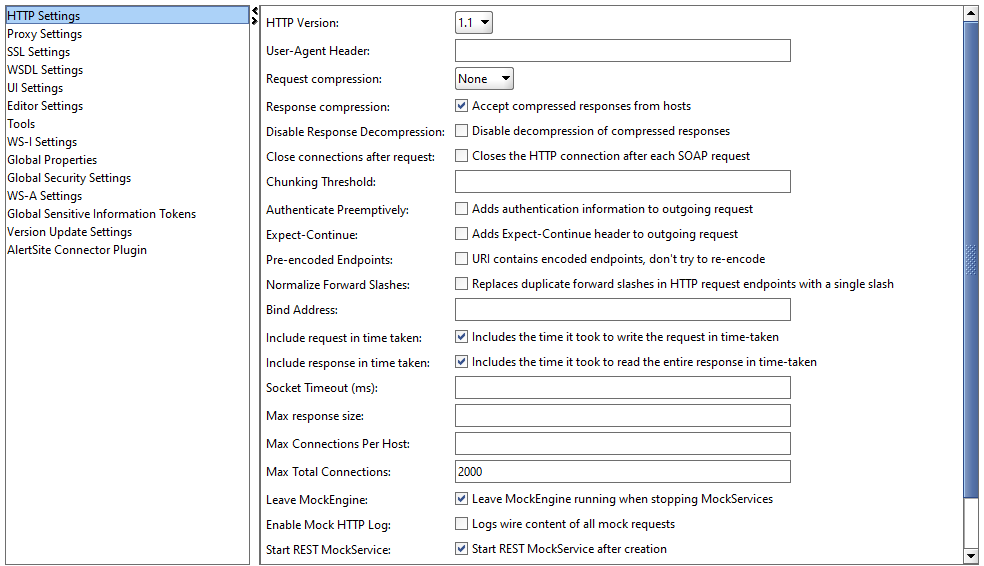Enable Logs wire content of mock requests
Viewport: 984px width, 566px height.
461,523
